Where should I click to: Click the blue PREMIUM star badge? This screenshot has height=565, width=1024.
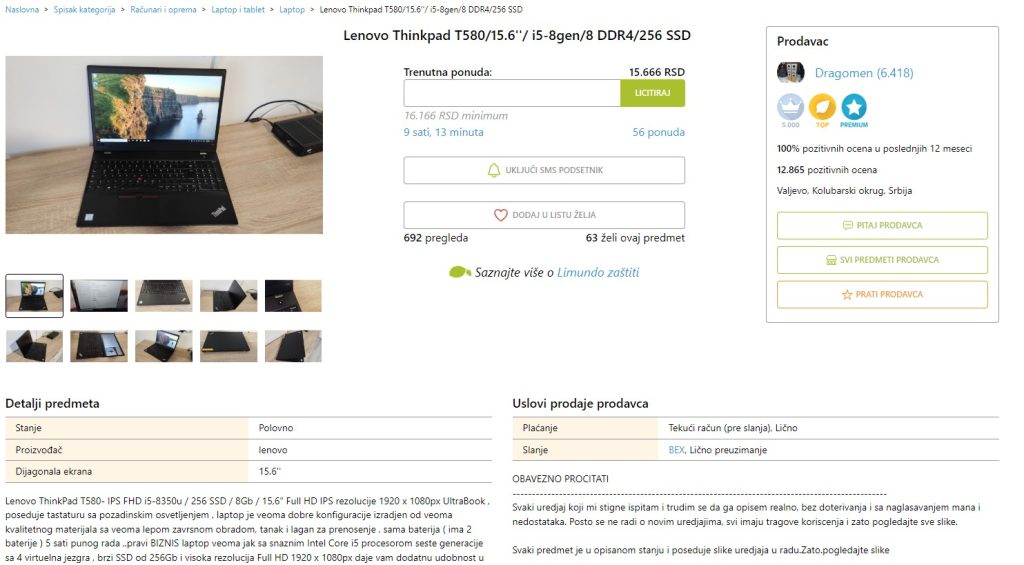pos(854,107)
